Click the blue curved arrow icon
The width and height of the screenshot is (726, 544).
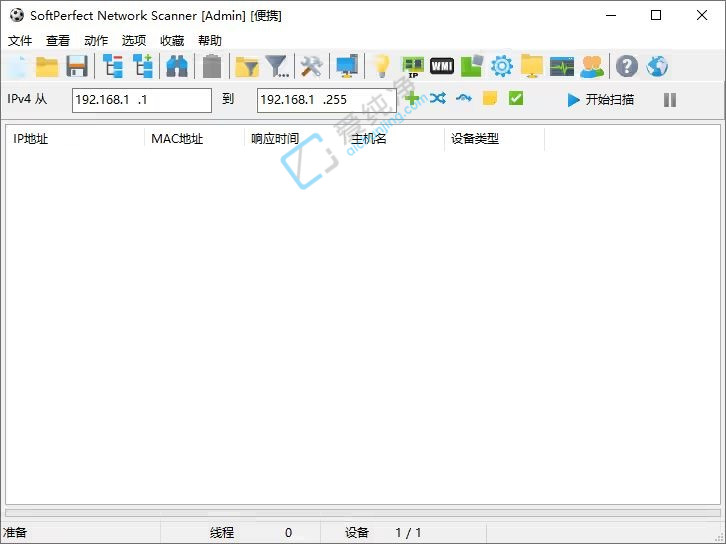463,98
